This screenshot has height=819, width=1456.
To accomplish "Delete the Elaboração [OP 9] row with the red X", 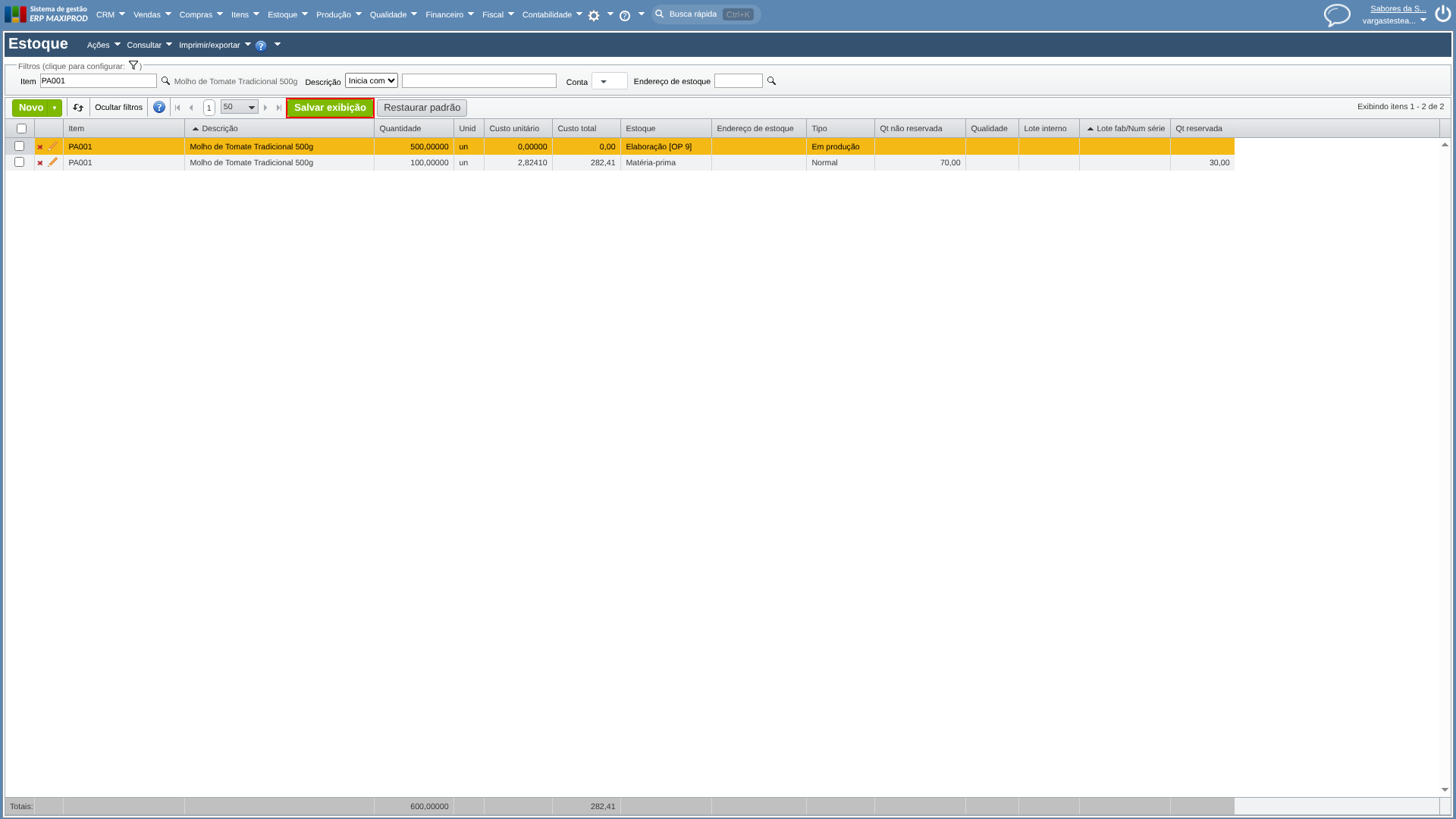I will tap(40, 147).
